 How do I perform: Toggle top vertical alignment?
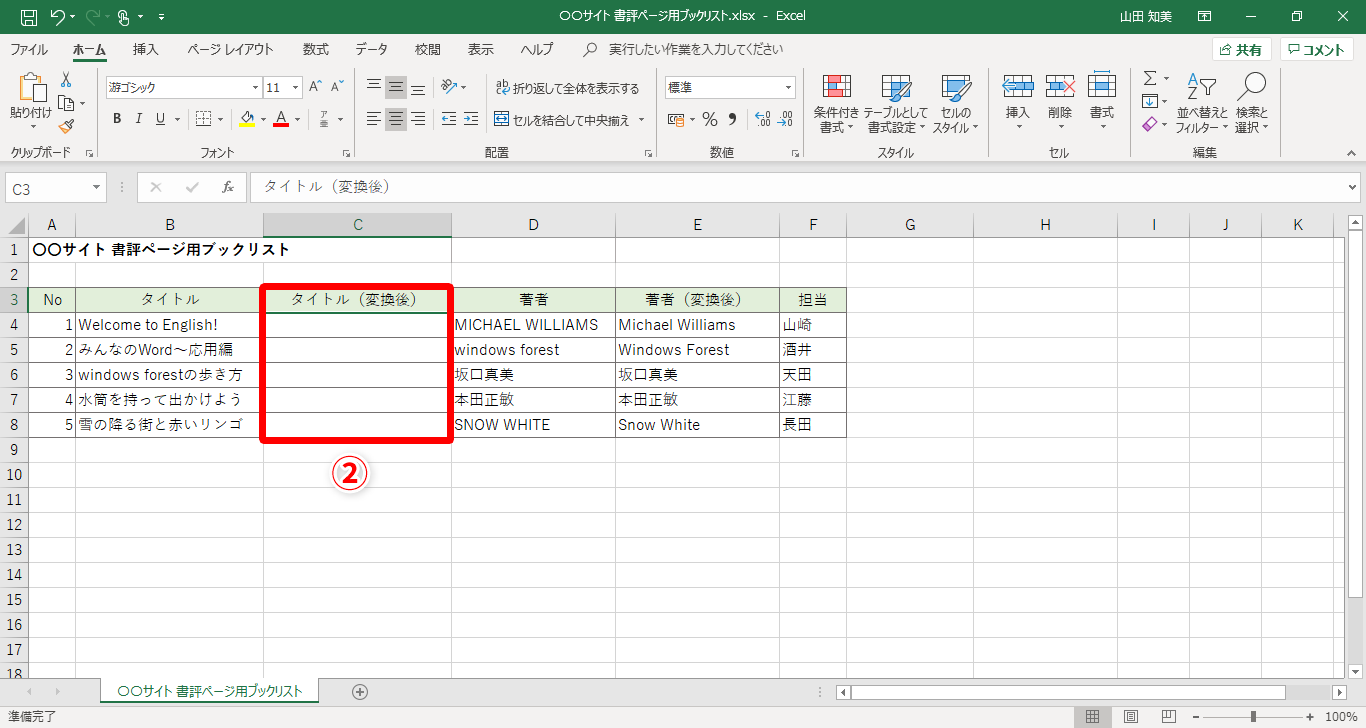(374, 87)
